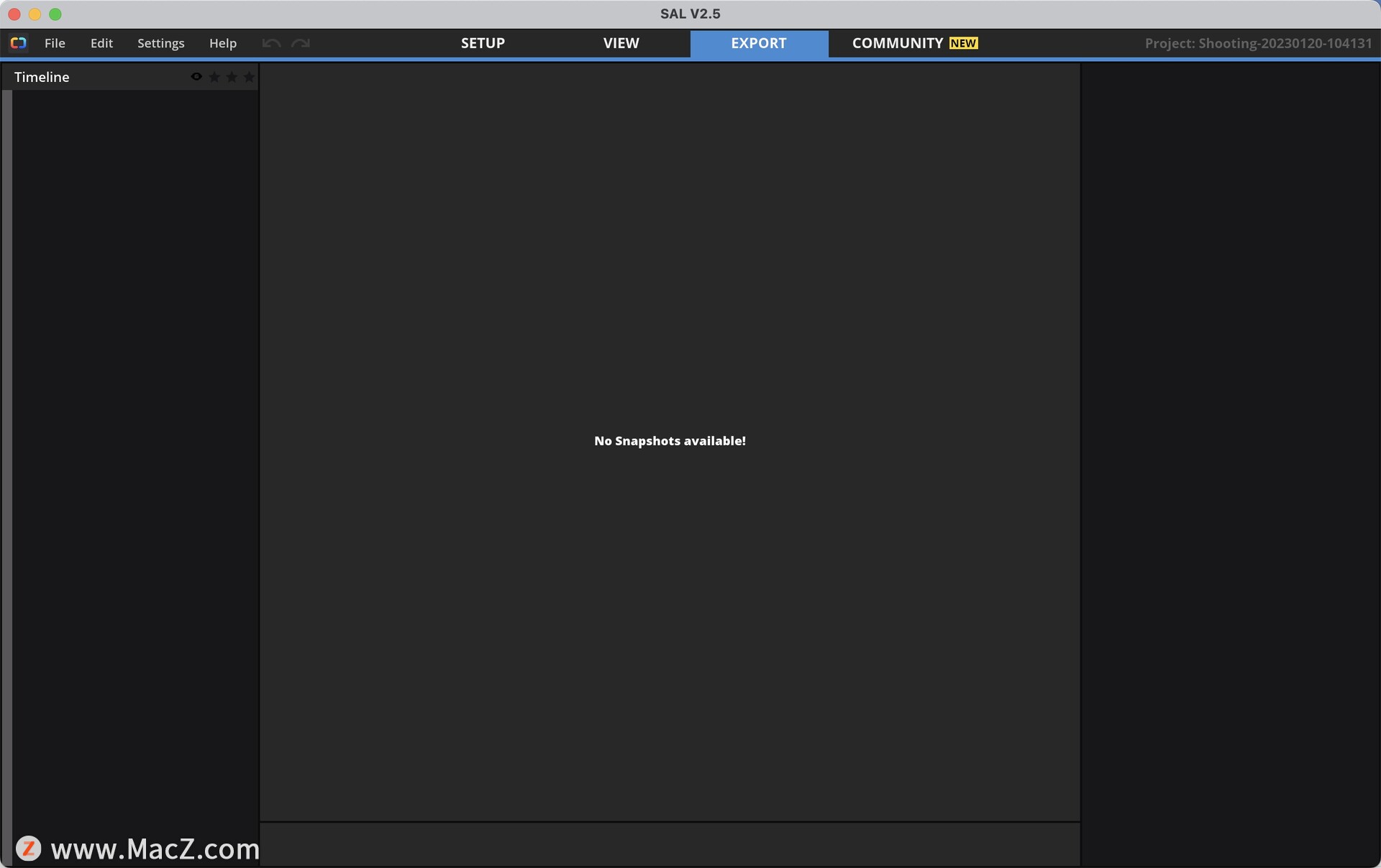Click the yellow NEW badge
This screenshot has height=868, width=1381.
coord(963,43)
